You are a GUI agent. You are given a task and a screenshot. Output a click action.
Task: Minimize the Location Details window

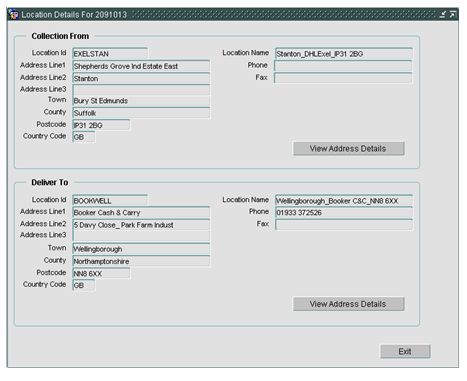pos(442,15)
